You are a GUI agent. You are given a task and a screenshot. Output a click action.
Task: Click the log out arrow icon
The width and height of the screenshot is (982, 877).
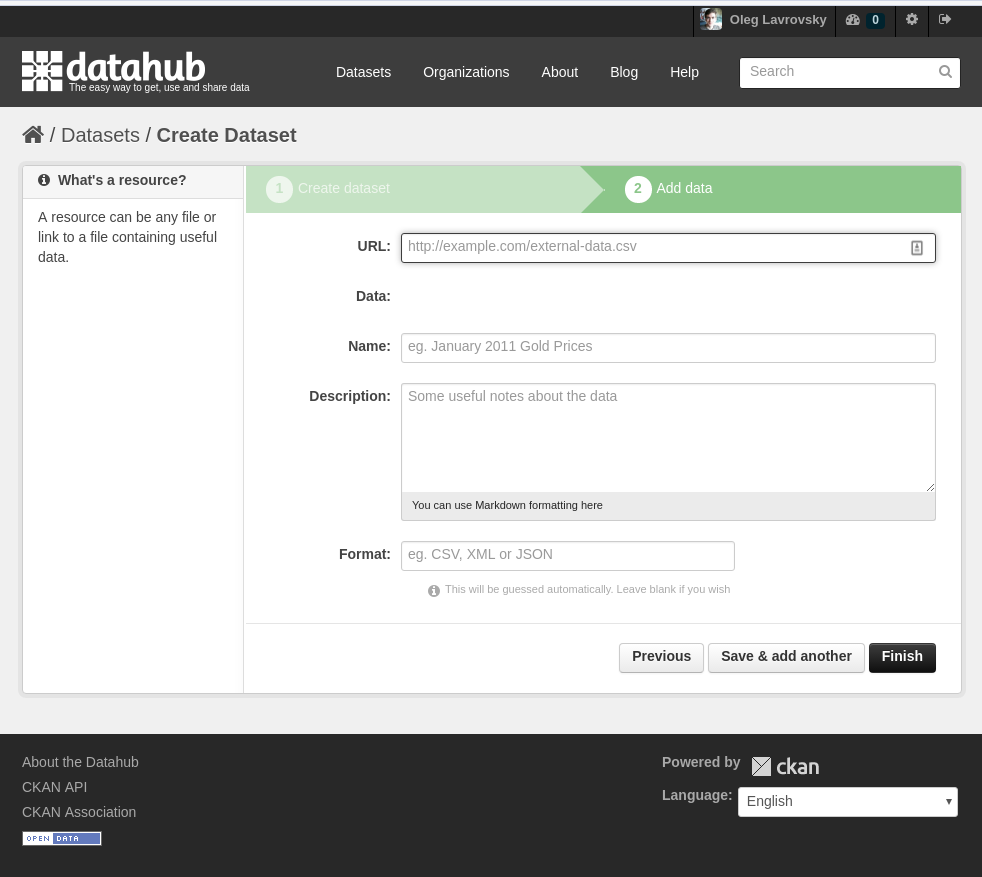945,19
